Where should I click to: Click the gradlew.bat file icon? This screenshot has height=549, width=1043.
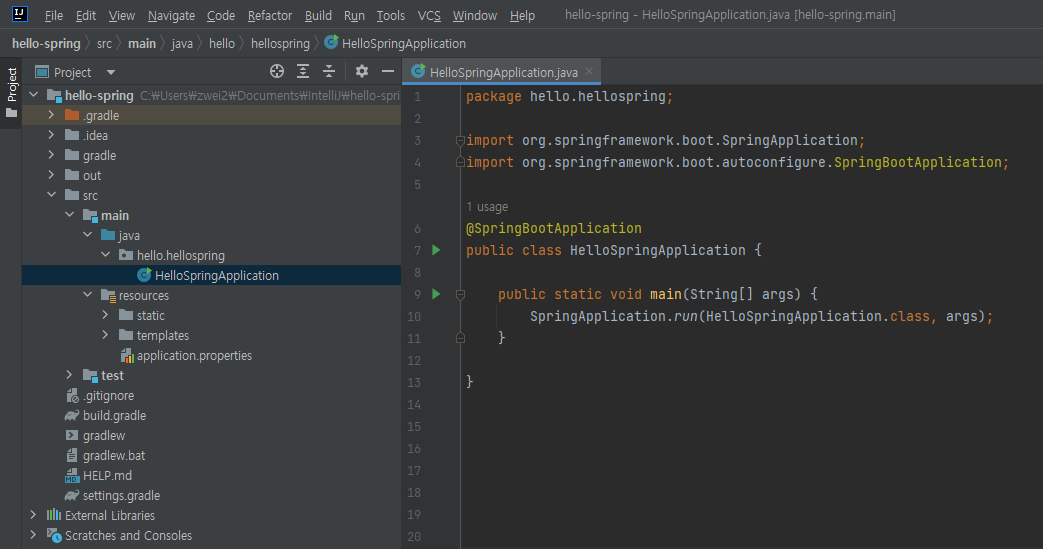72,456
